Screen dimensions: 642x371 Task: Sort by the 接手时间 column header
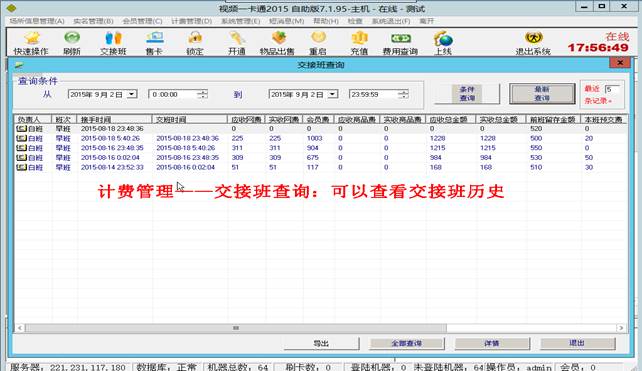(x=115, y=119)
